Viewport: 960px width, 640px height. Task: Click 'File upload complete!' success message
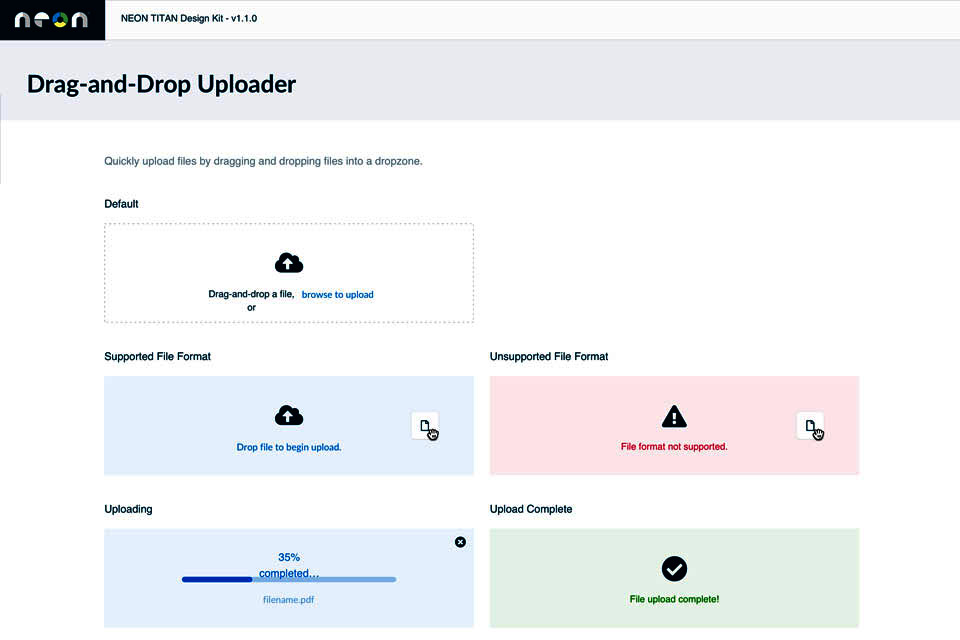point(674,600)
